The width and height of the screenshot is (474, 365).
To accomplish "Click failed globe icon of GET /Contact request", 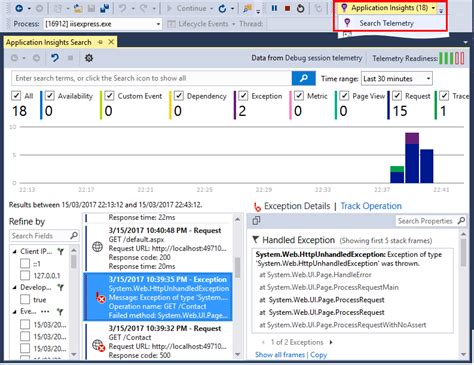I will [98, 345].
